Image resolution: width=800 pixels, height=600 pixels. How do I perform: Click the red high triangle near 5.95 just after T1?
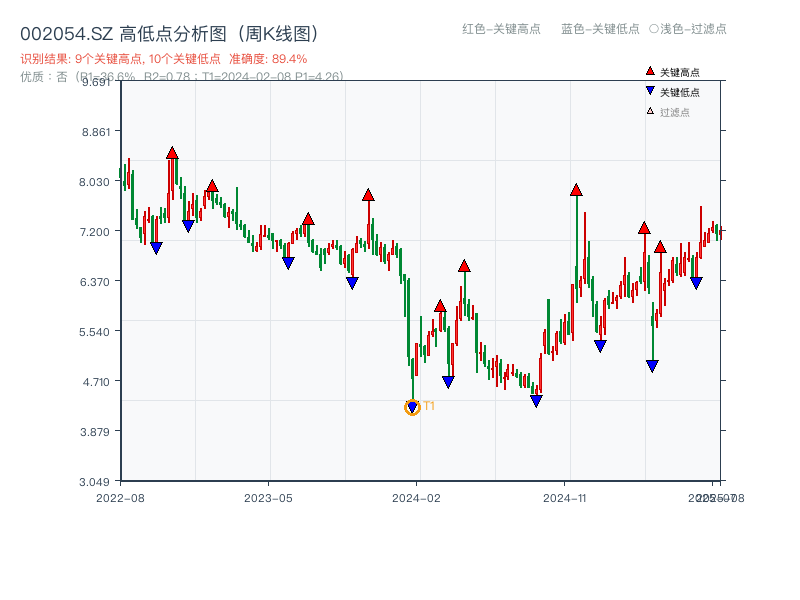click(440, 306)
